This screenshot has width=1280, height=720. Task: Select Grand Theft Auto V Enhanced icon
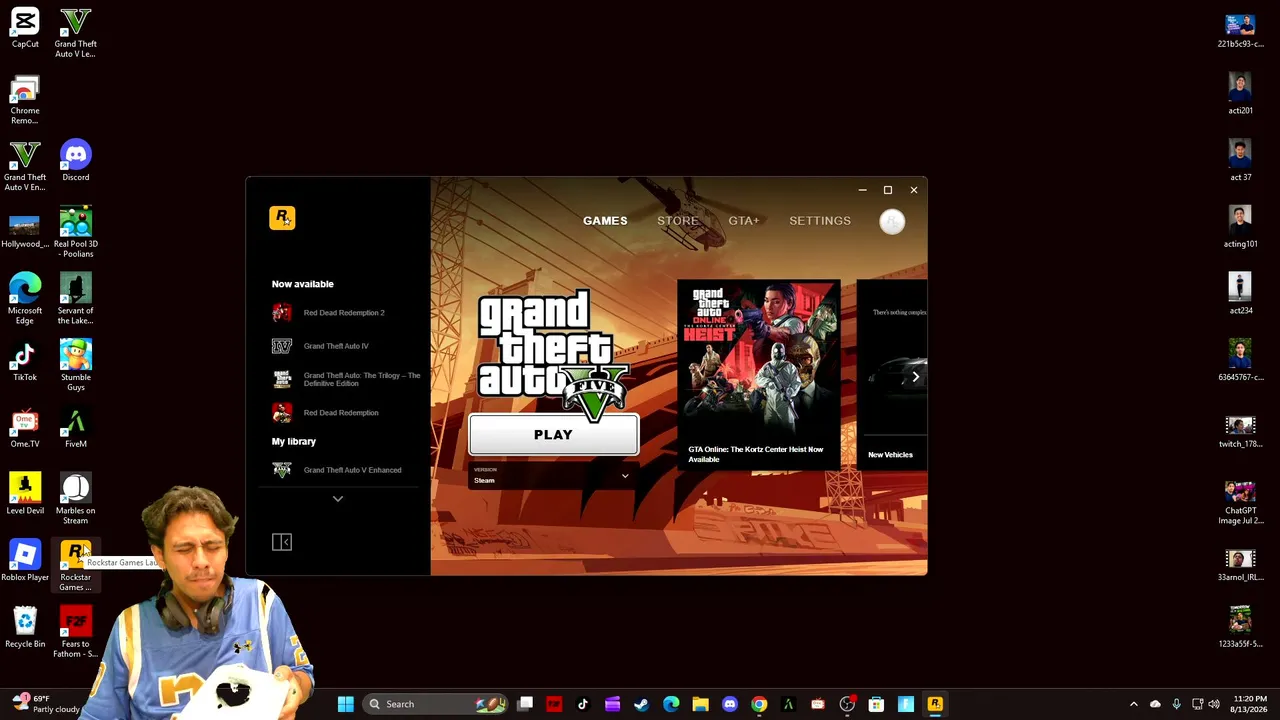pos(282,470)
